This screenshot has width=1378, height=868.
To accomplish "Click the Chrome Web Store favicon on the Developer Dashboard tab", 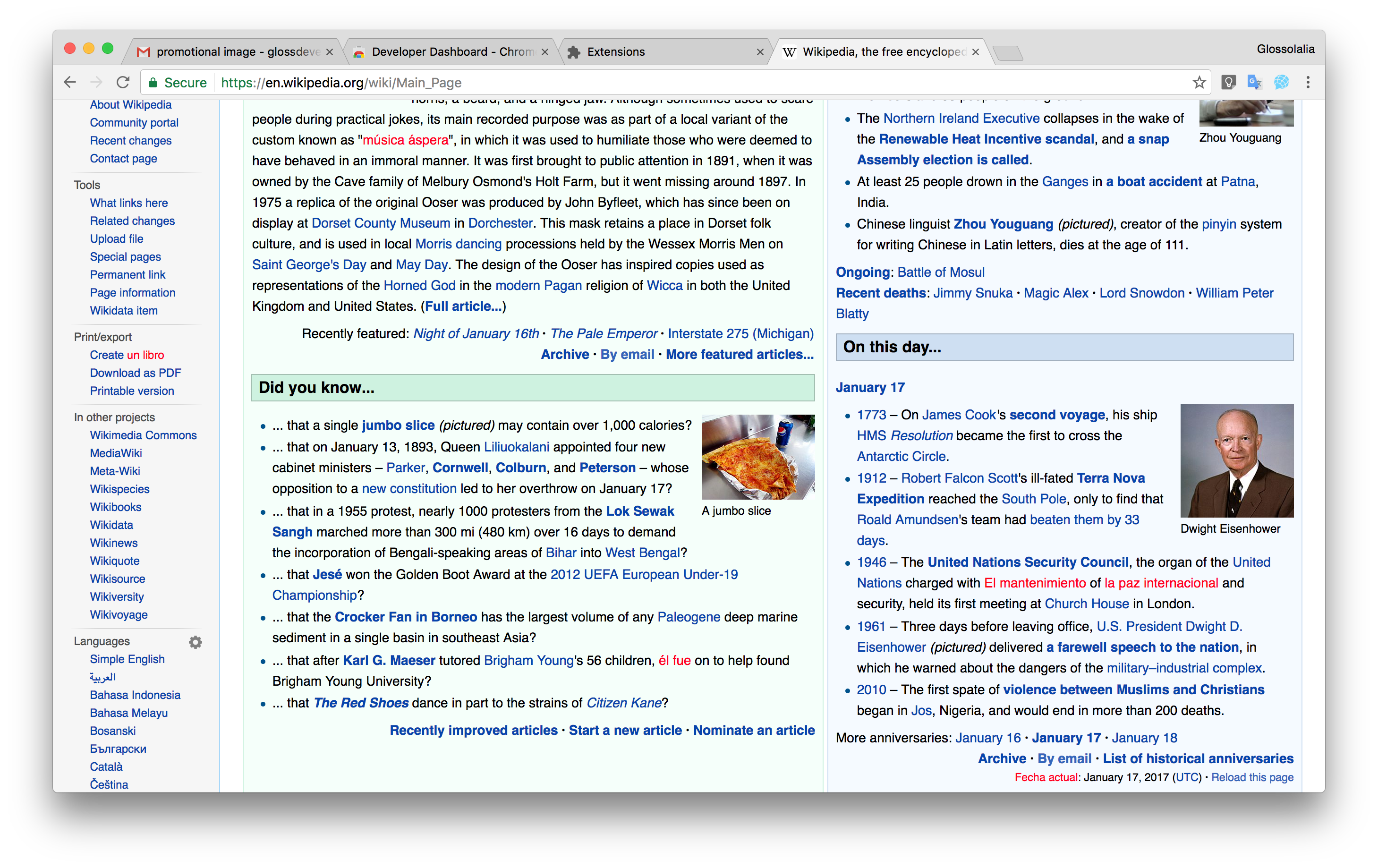I will point(359,52).
